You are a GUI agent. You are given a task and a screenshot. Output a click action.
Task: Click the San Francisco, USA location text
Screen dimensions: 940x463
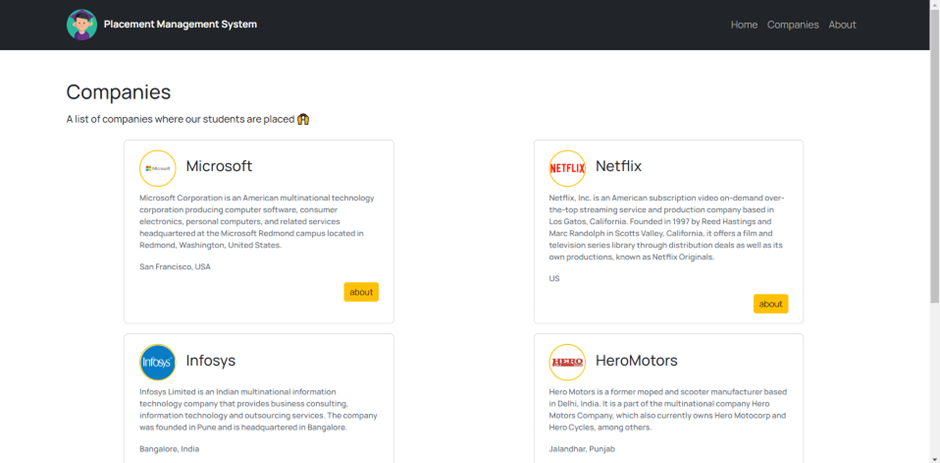[x=175, y=267]
